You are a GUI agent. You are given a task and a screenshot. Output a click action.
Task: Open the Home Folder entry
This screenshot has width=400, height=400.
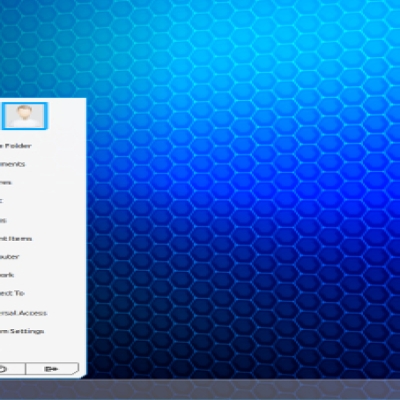16,146
